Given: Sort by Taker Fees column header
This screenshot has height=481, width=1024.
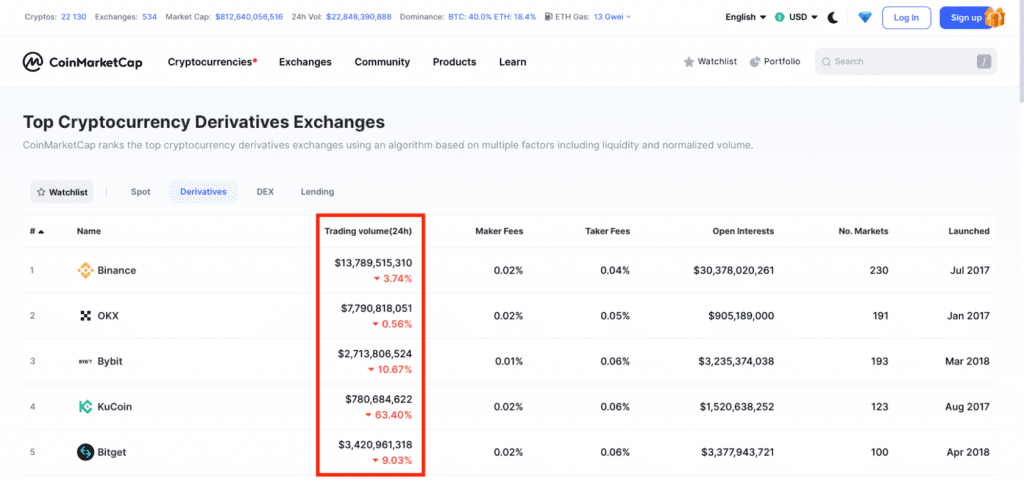Looking at the screenshot, I should 607,231.
